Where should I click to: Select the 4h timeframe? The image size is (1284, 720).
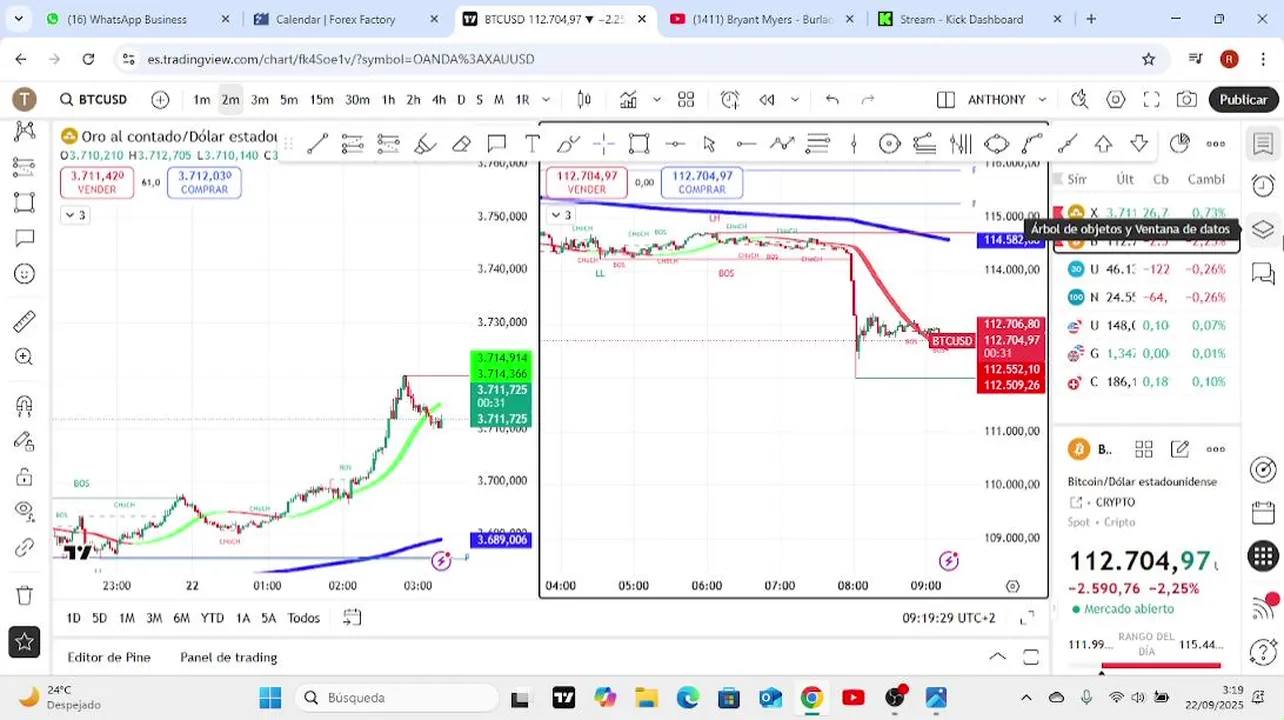pyautogui.click(x=439, y=99)
